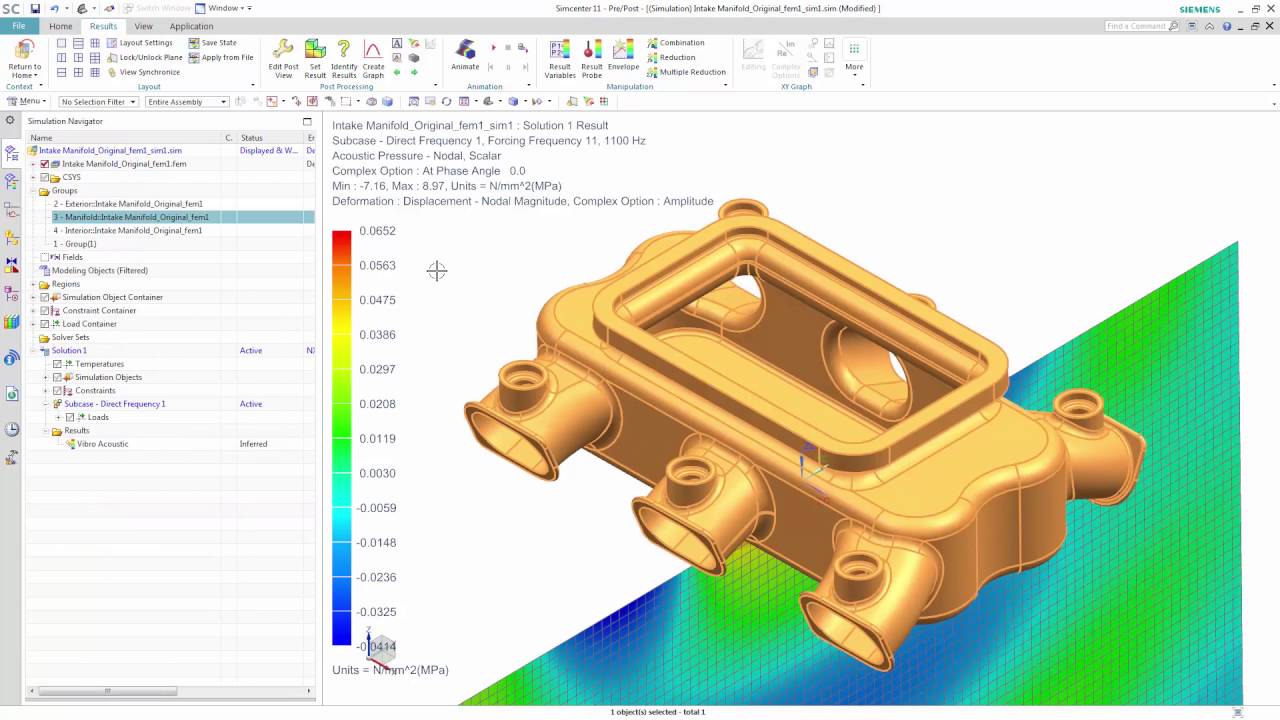Open the File tab
The width and height of the screenshot is (1280, 720).
19,26
